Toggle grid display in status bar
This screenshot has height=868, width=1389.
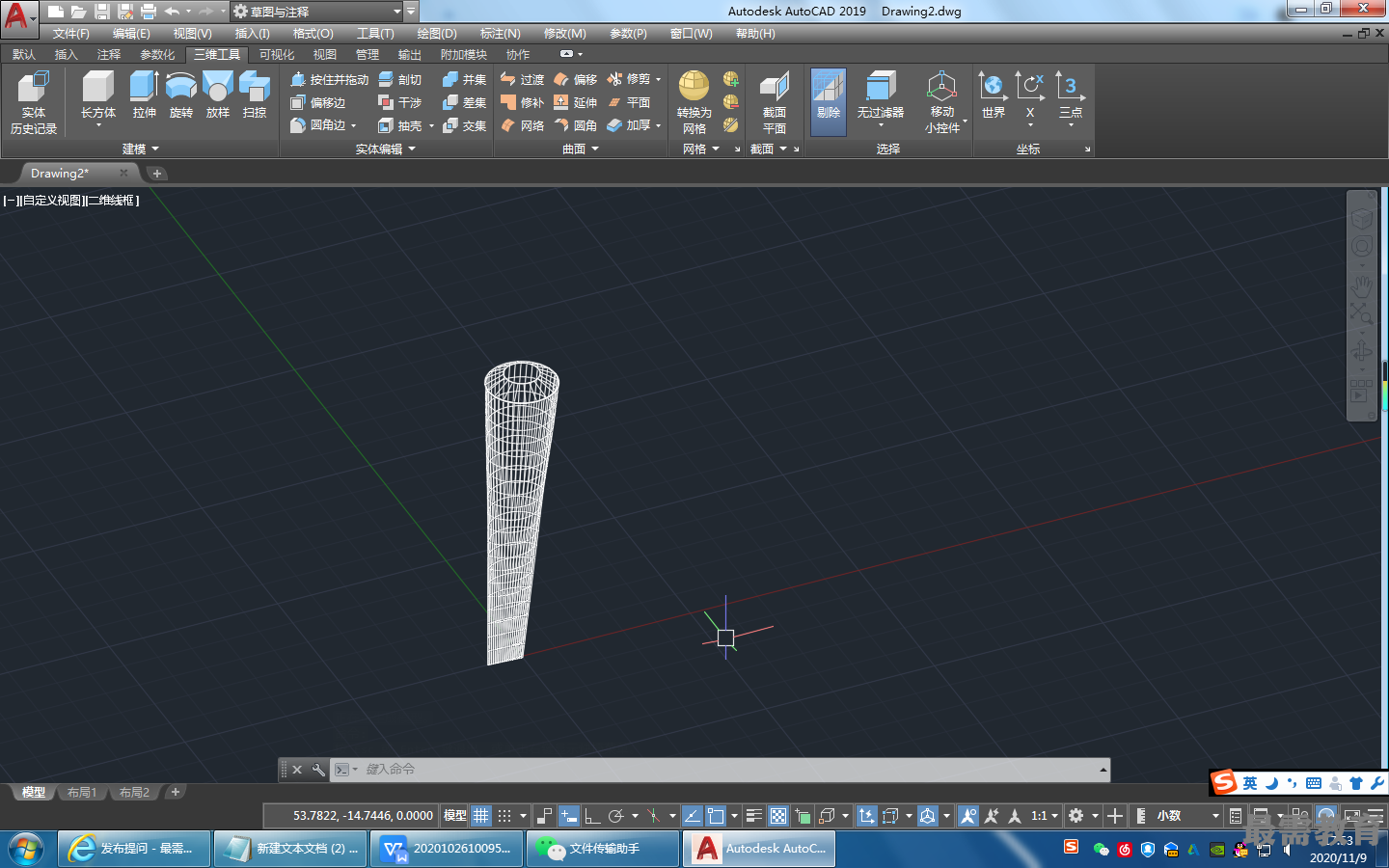(x=481, y=816)
